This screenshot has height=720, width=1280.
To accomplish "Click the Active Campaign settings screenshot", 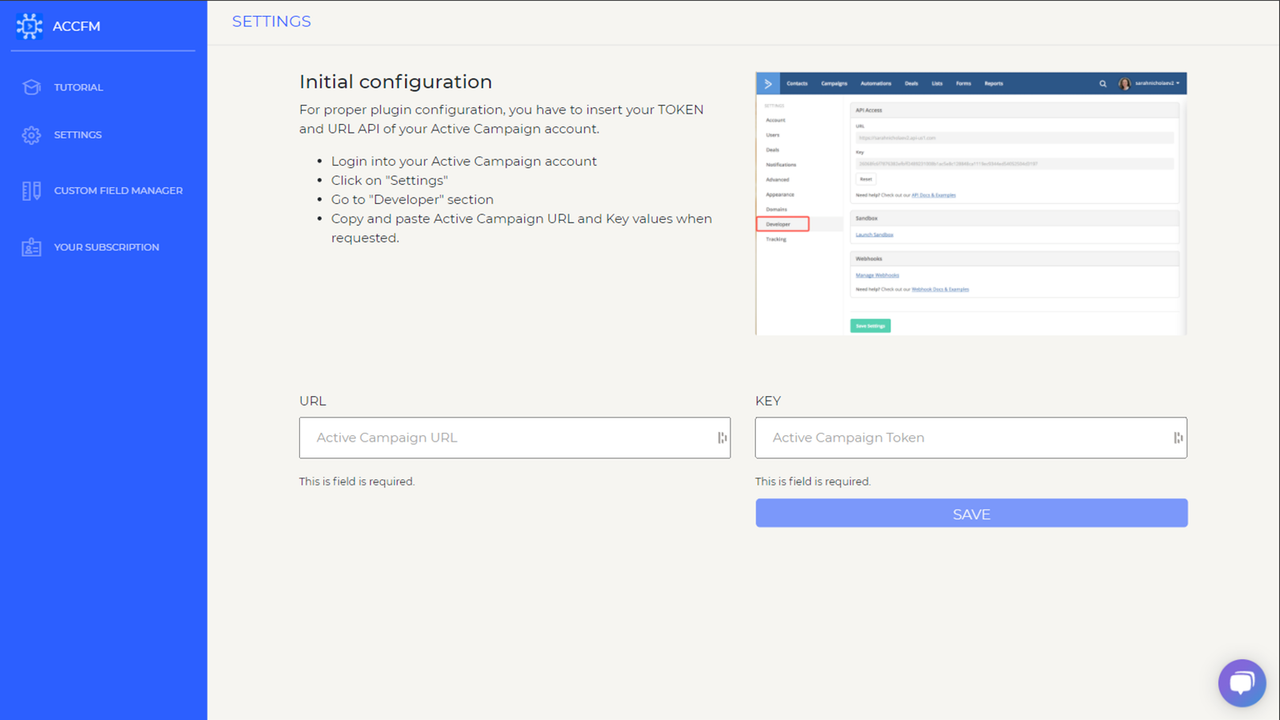I will [971, 203].
